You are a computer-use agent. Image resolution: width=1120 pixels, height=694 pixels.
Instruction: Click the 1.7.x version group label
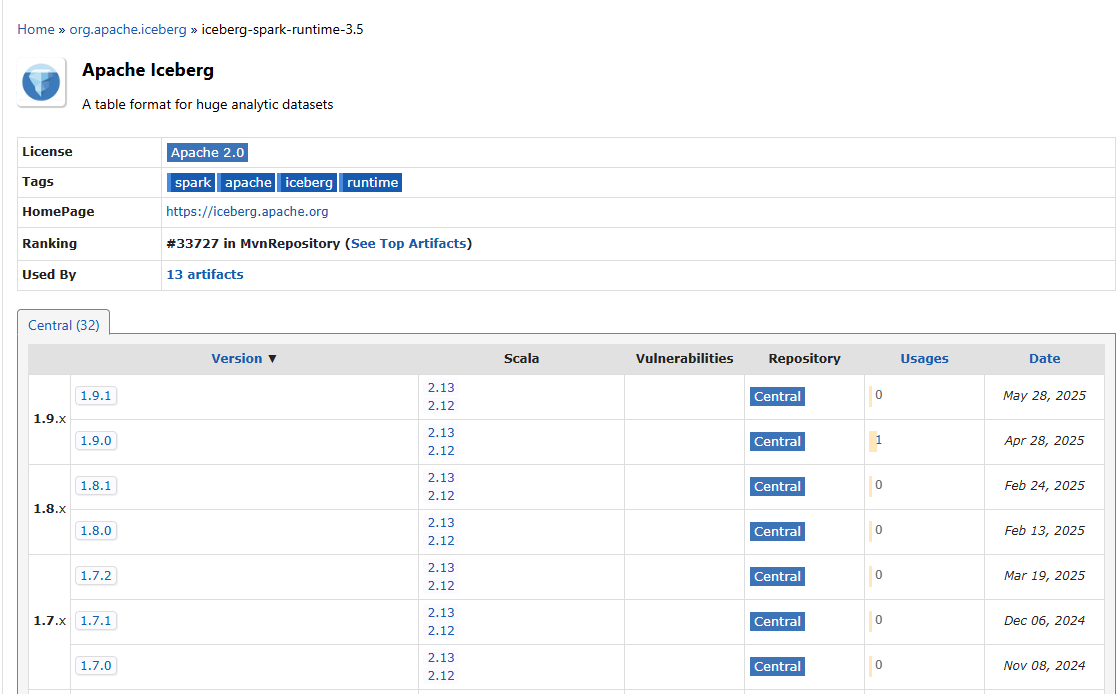point(49,620)
